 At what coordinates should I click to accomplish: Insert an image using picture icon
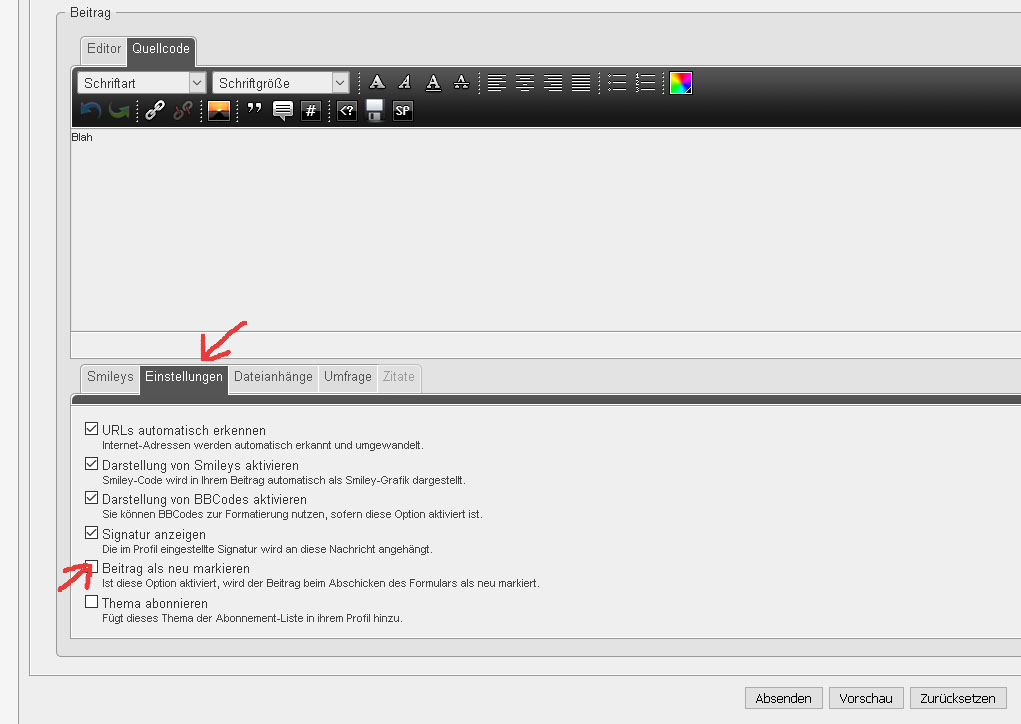219,111
